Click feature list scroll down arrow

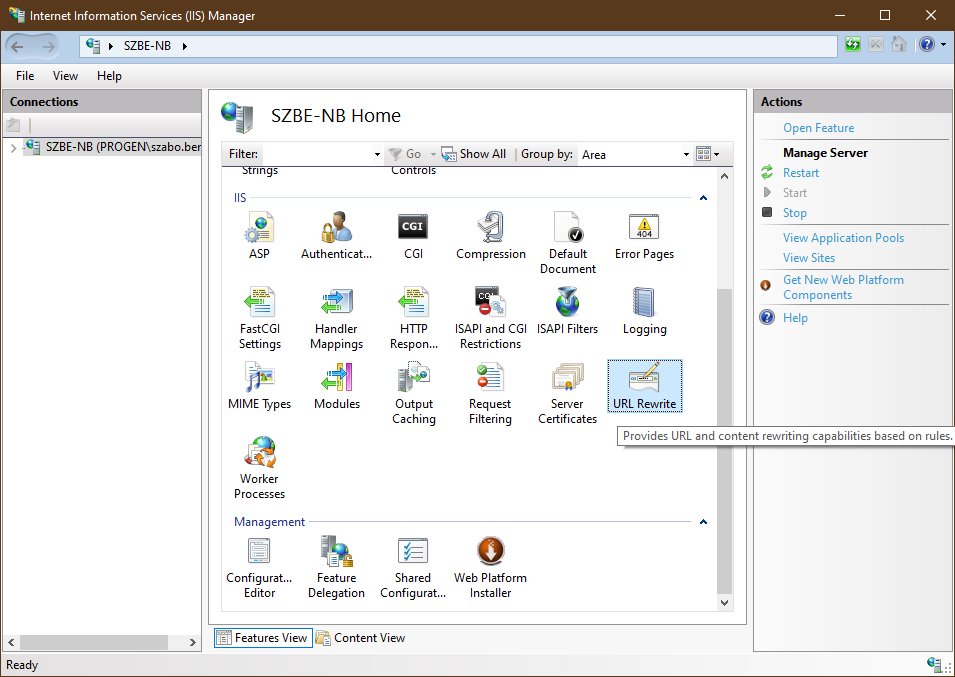point(724,603)
